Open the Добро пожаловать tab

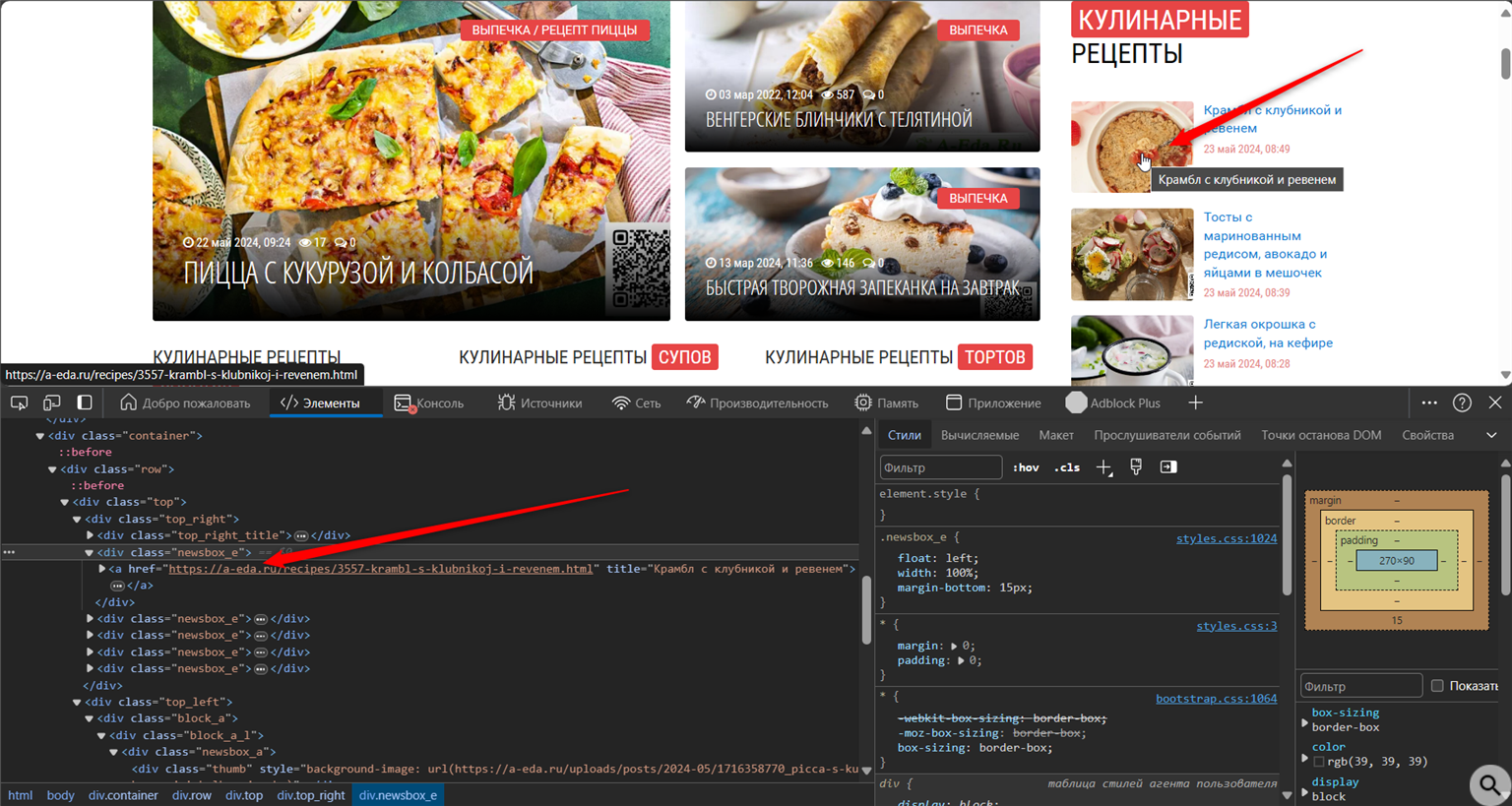tap(185, 403)
